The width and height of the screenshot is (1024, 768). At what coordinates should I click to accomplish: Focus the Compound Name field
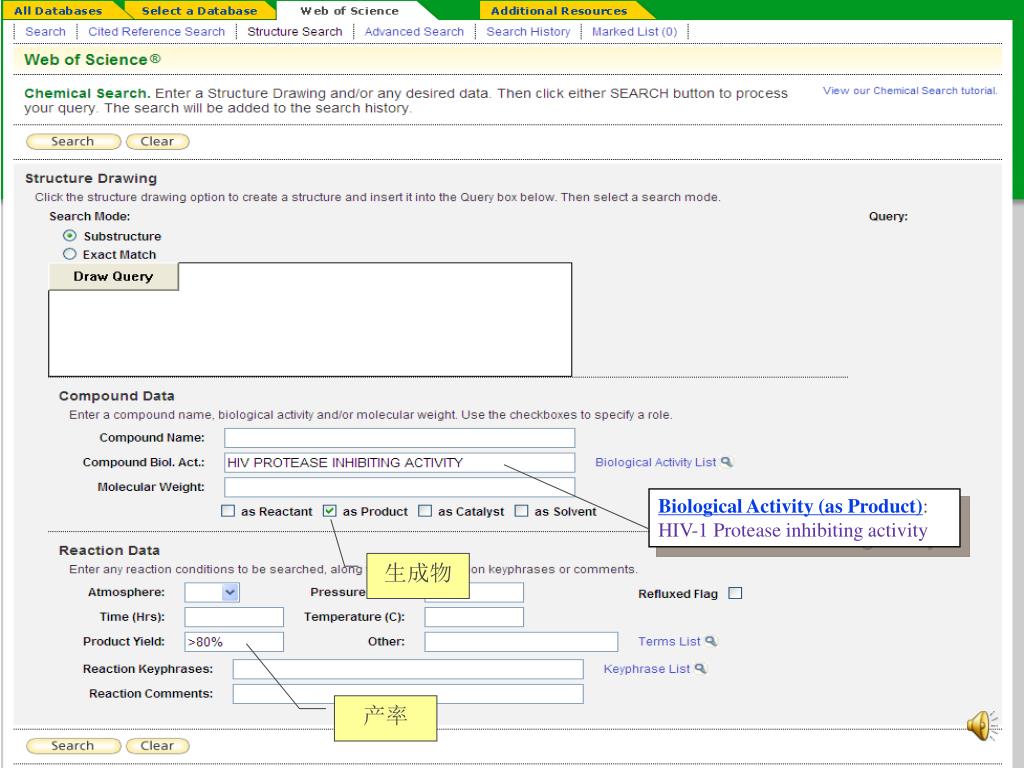[x=400, y=438]
